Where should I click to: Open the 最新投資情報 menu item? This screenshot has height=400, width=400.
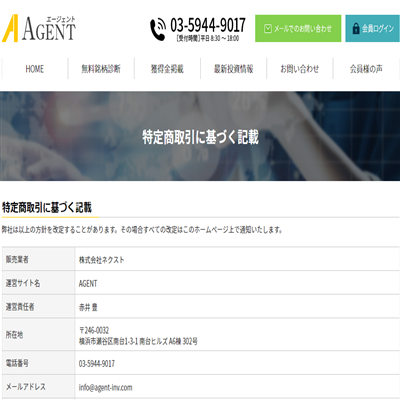coord(233,69)
